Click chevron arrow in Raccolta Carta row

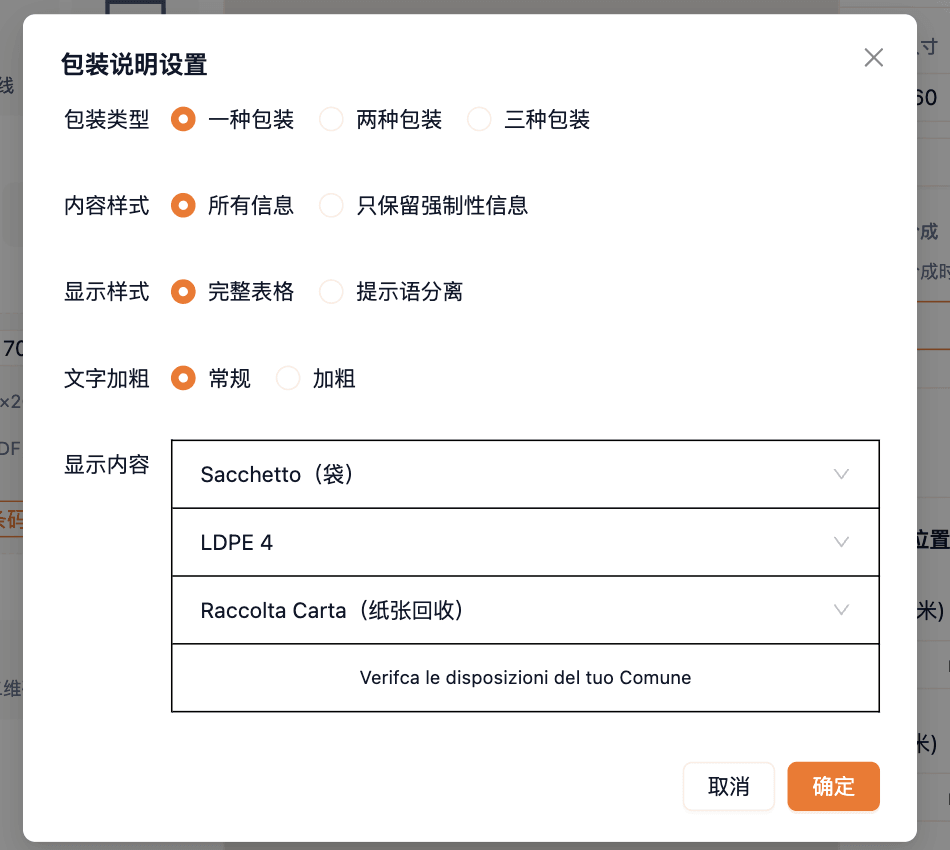pos(841,609)
